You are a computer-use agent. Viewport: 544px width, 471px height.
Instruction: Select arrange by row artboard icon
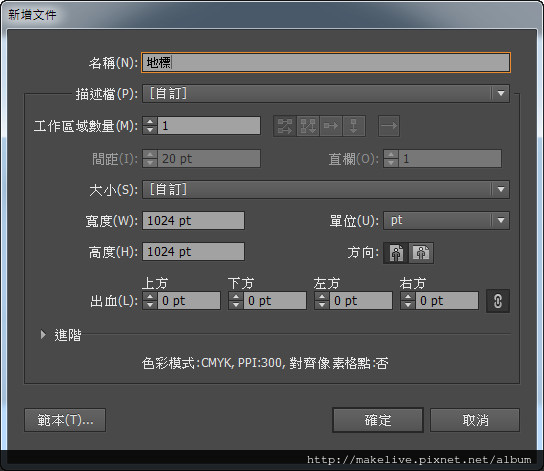point(331,126)
